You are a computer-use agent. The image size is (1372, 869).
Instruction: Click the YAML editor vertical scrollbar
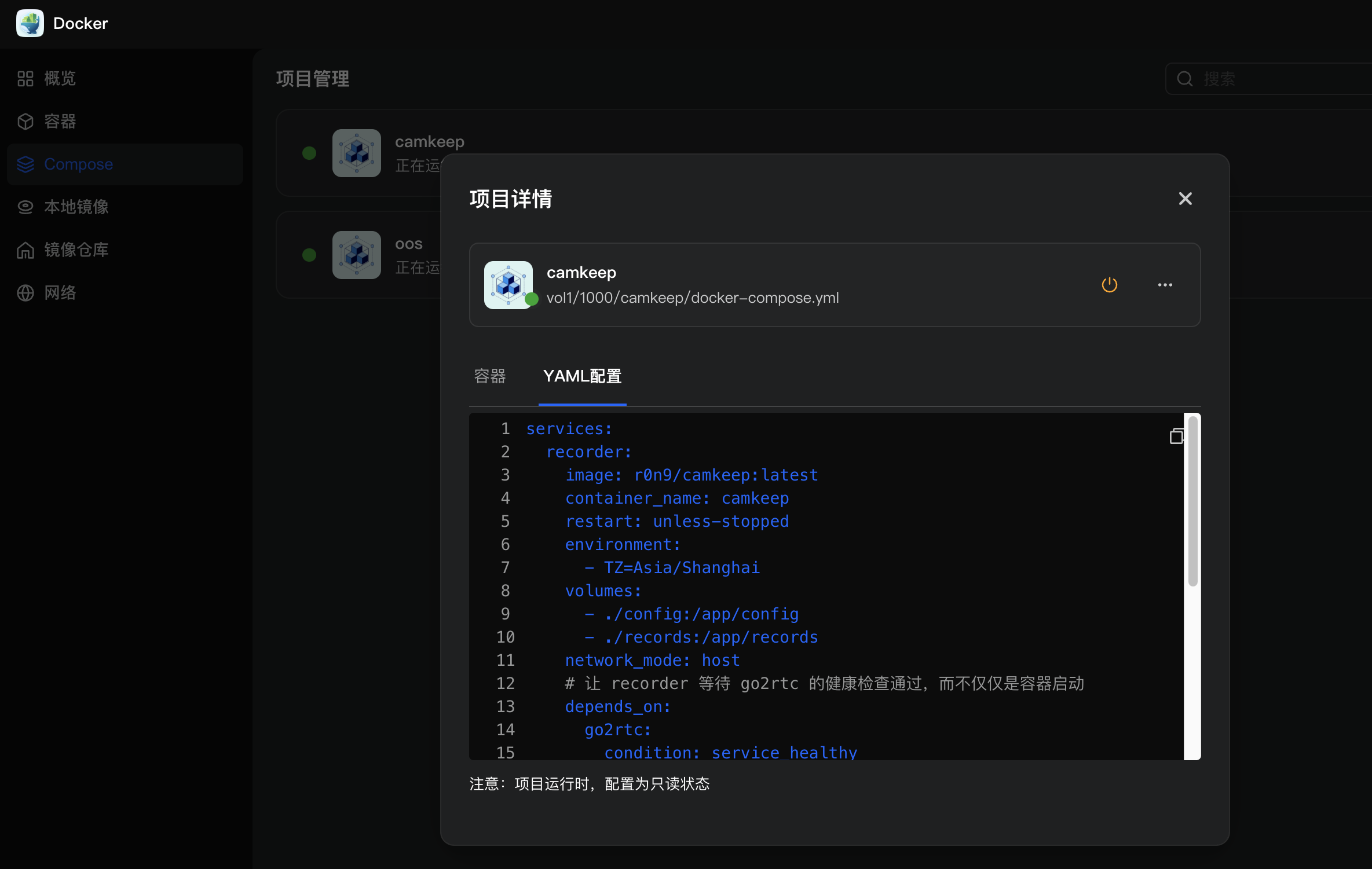click(x=1192, y=501)
